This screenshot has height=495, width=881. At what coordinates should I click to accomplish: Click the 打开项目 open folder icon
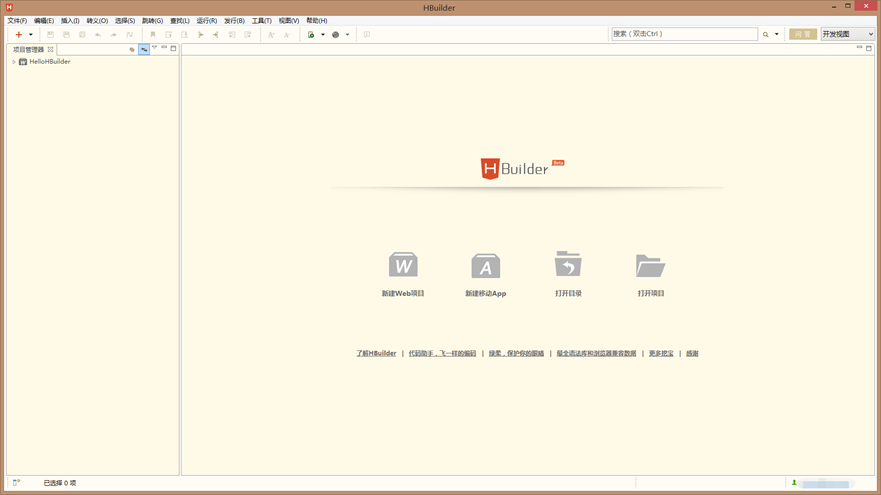(651, 265)
